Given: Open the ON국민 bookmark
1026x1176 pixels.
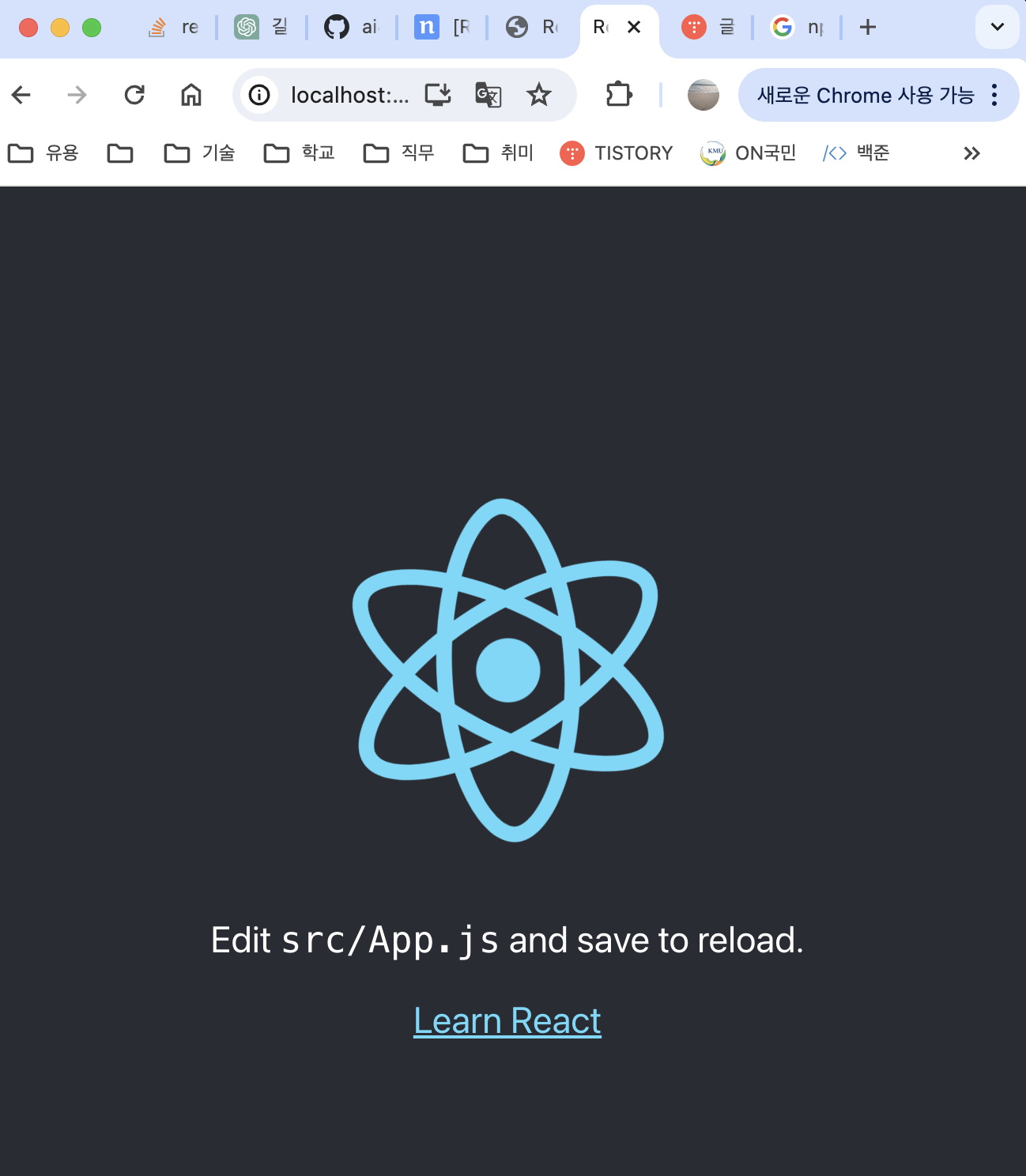Looking at the screenshot, I should (749, 153).
